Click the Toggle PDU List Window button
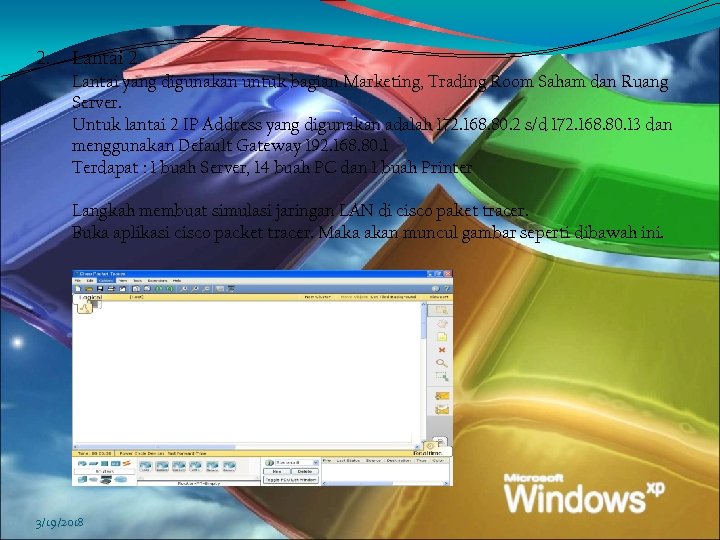The height and width of the screenshot is (540, 720). pyautogui.click(x=291, y=479)
